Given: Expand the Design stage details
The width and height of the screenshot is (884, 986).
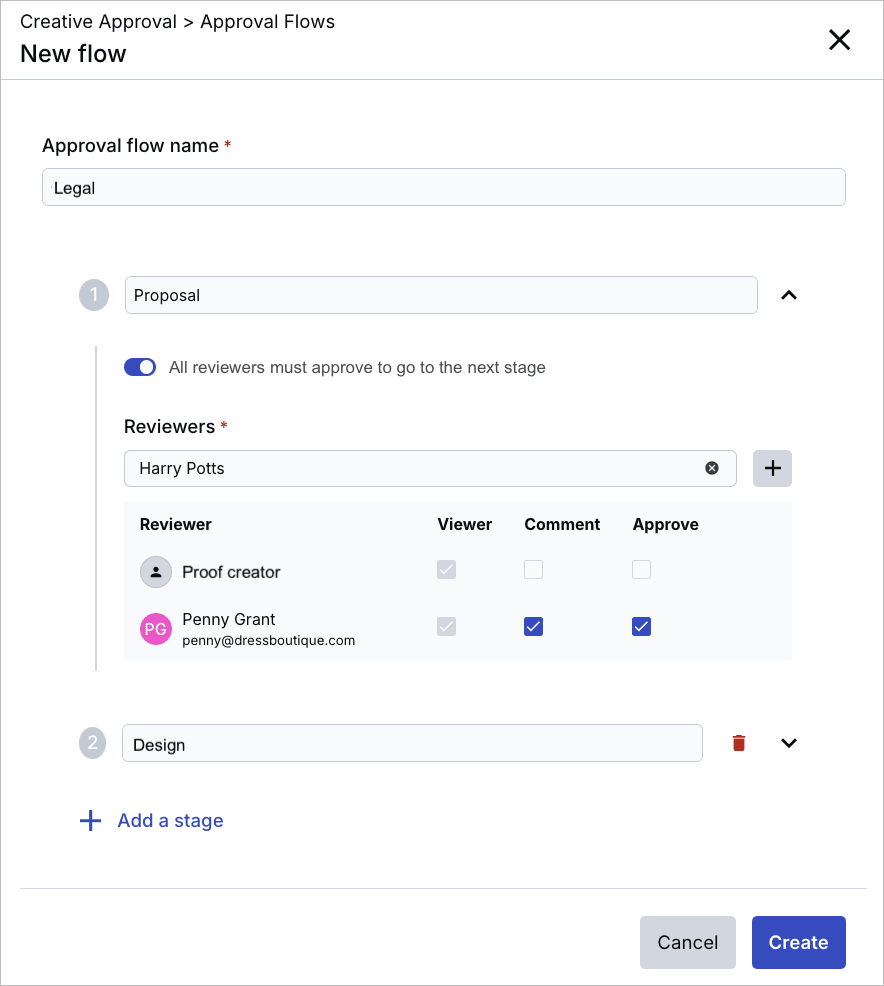Looking at the screenshot, I should [789, 743].
